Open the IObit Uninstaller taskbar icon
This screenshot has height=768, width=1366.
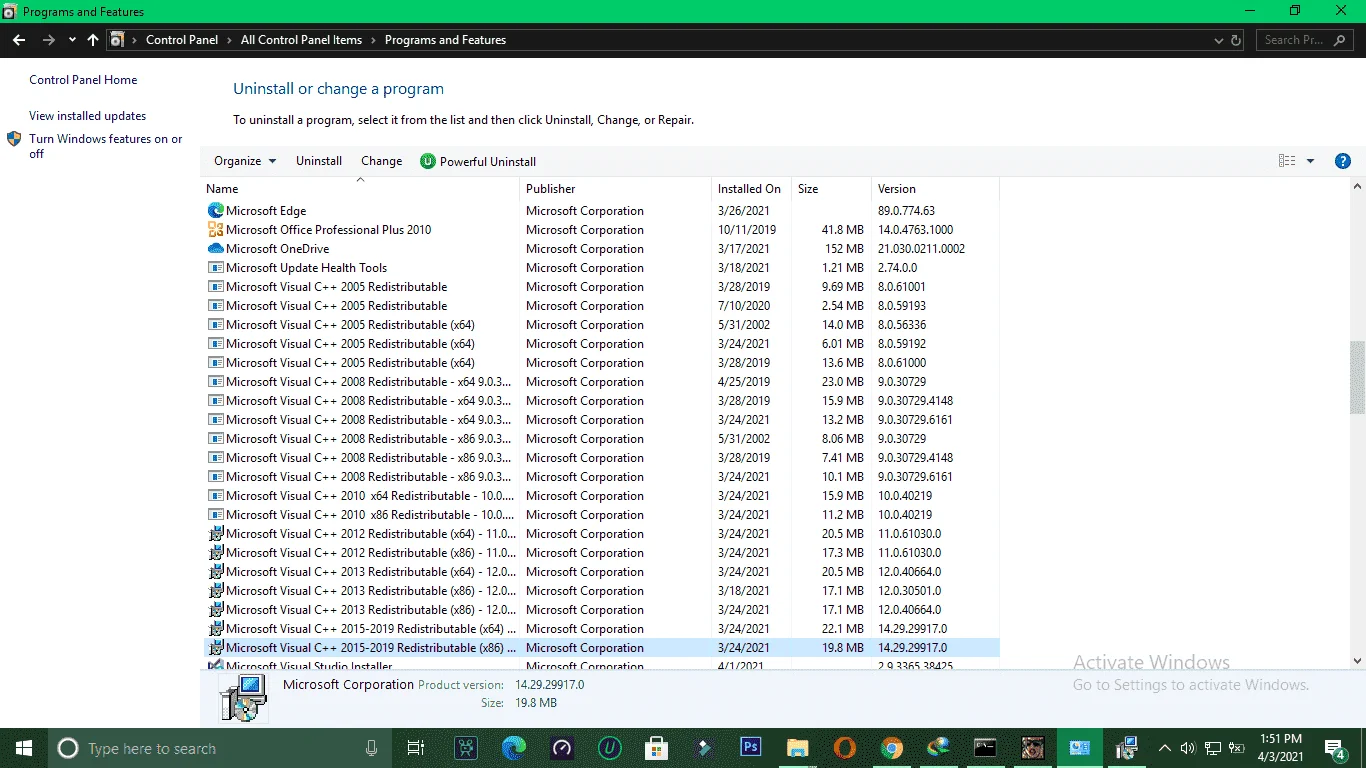[x=609, y=748]
